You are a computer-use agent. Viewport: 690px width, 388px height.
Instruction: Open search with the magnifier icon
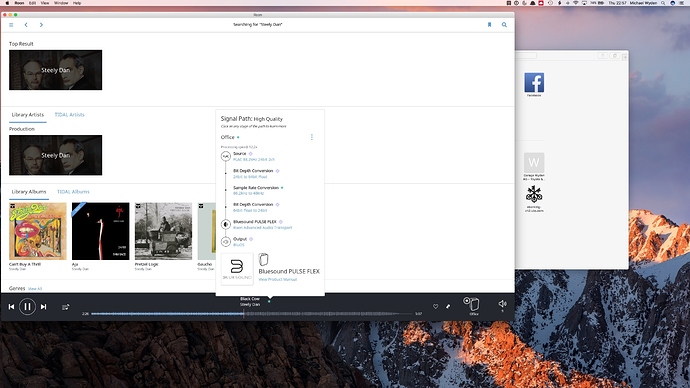pos(504,25)
